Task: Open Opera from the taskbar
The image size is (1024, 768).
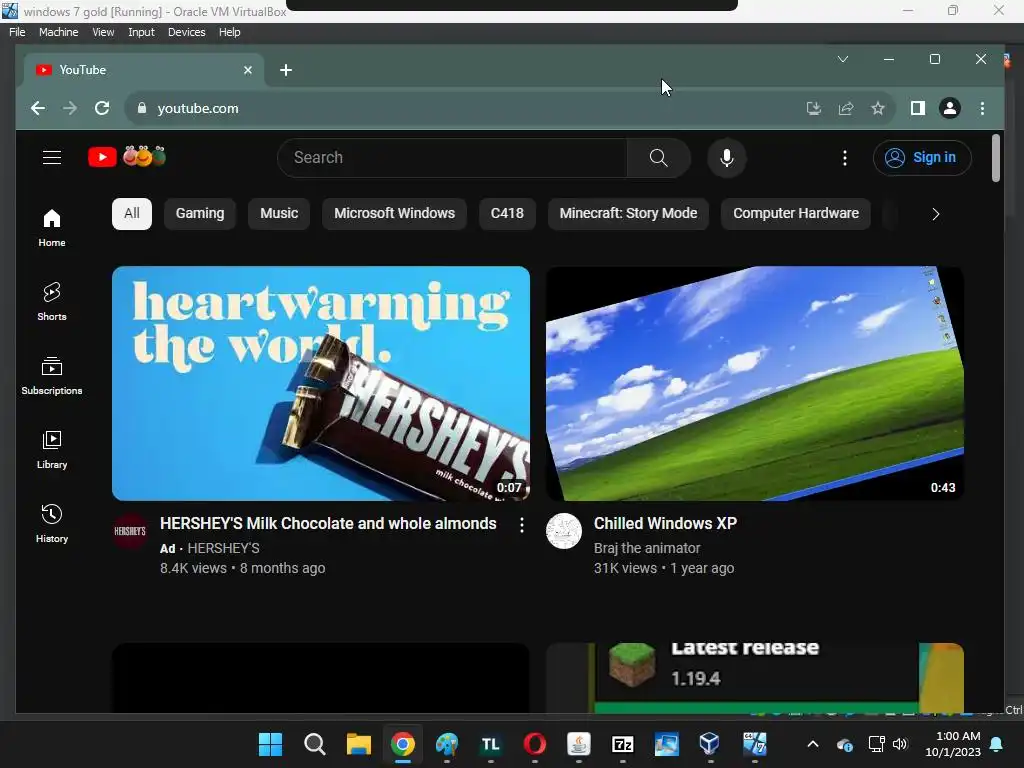Action: pos(534,744)
